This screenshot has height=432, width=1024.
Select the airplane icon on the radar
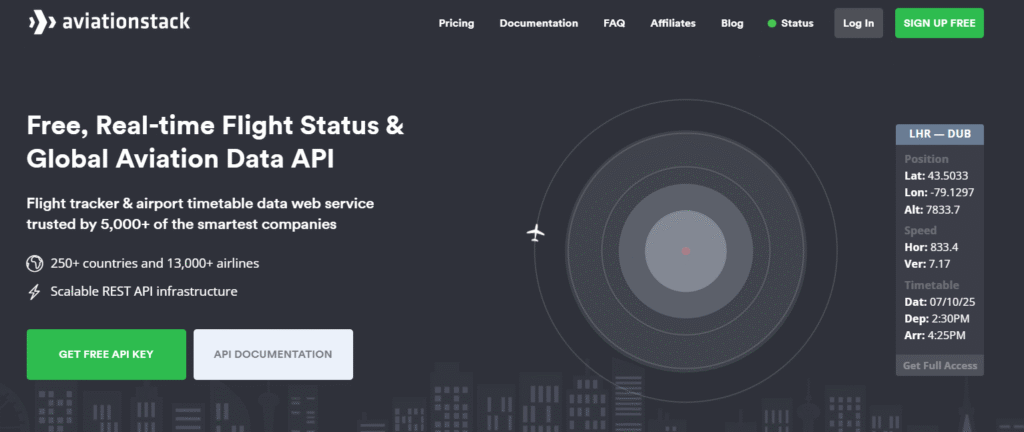pyautogui.click(x=536, y=233)
